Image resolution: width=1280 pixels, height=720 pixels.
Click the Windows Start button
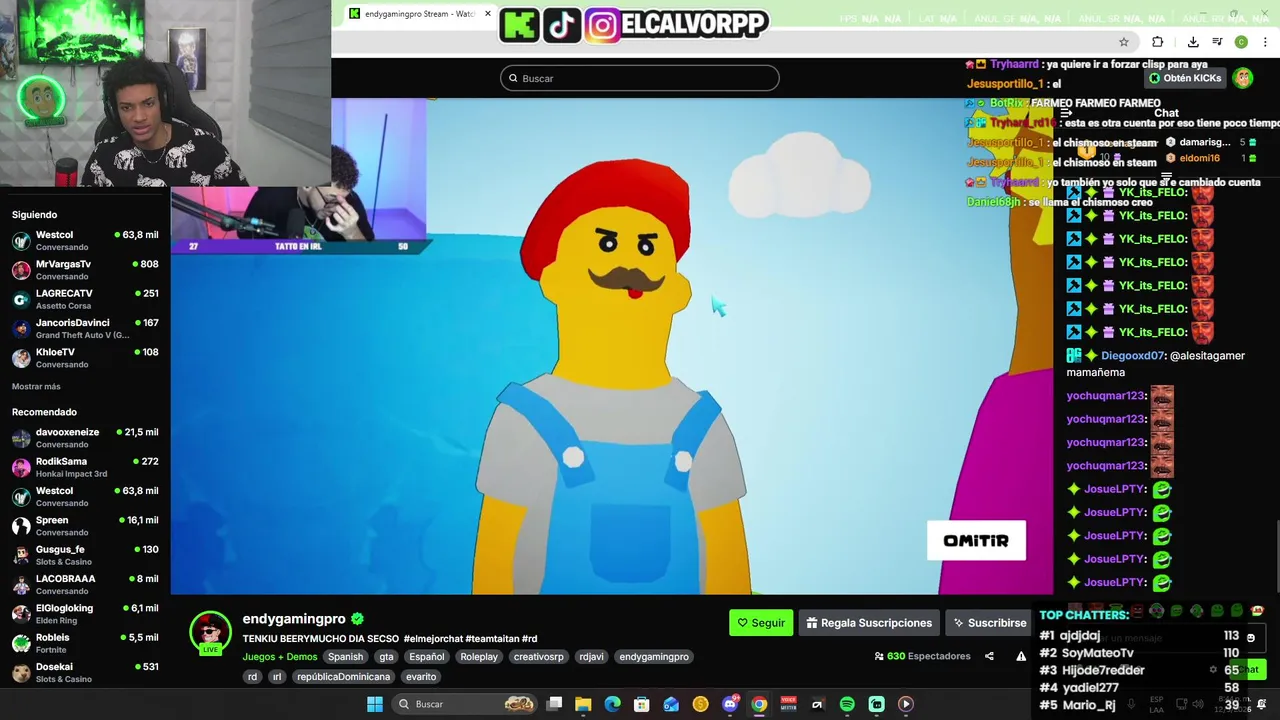coord(374,704)
